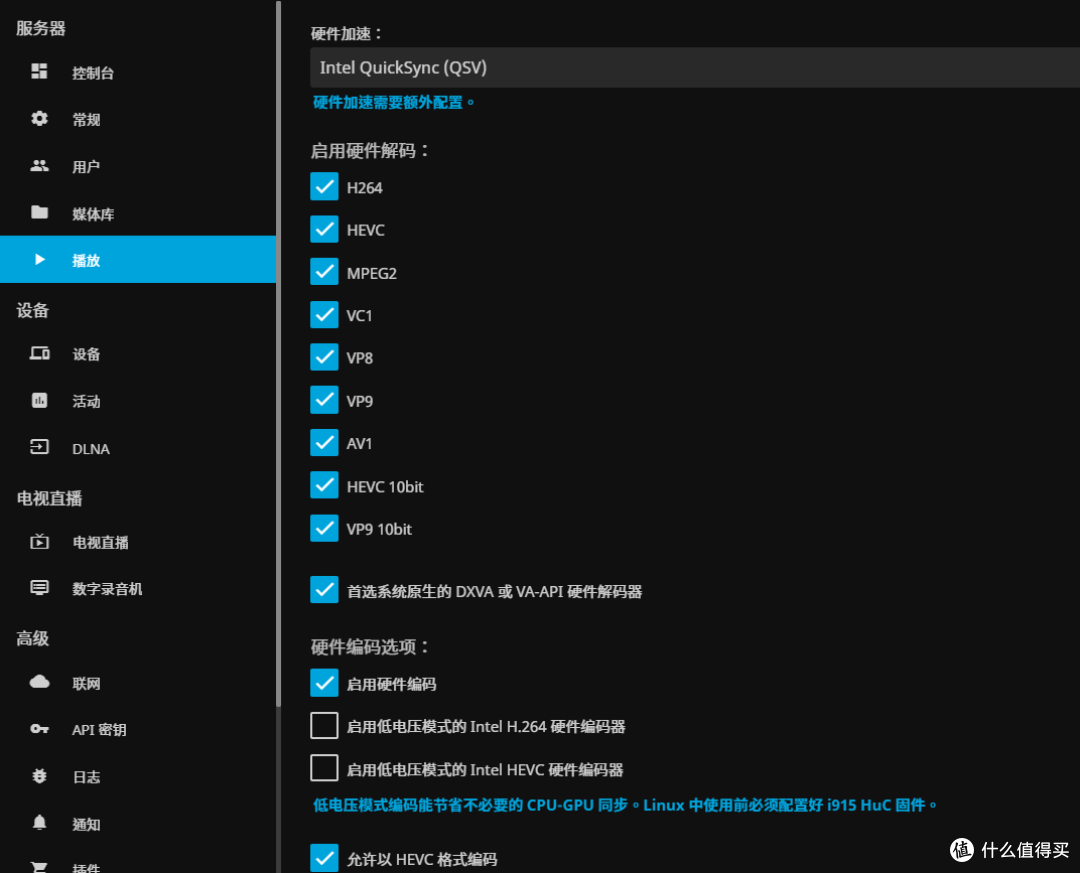Switch to the 播放 playback section

point(85,259)
